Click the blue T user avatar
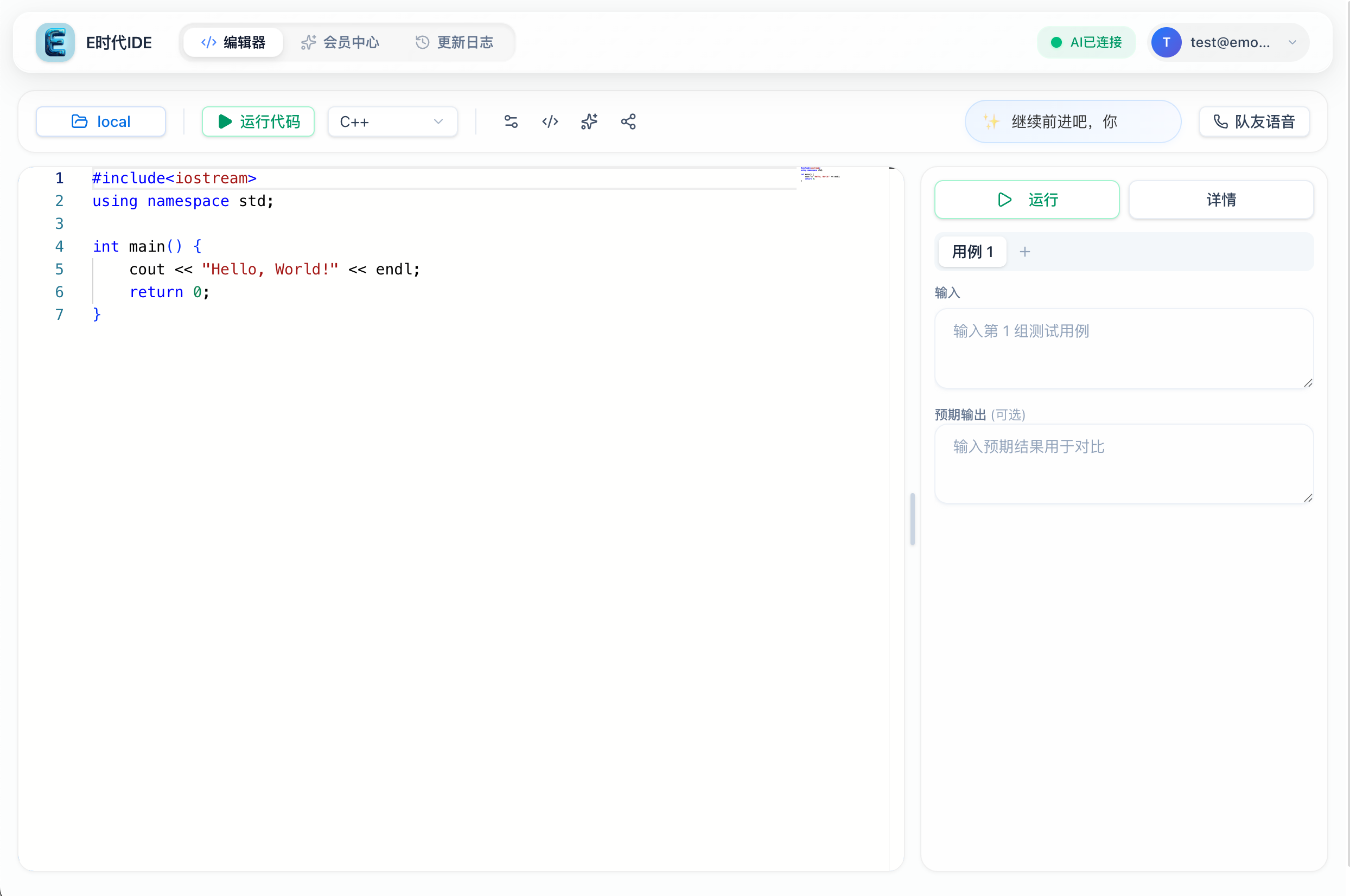 click(1166, 42)
